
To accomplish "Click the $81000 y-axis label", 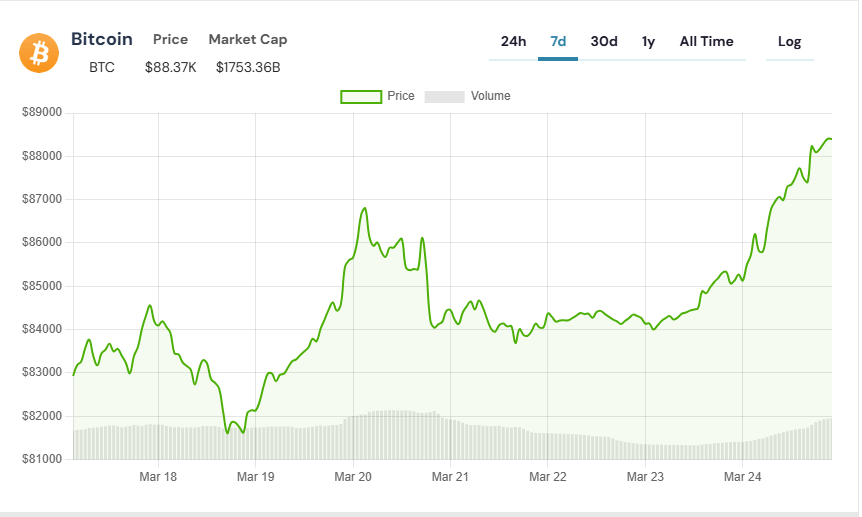I will coord(42,459).
